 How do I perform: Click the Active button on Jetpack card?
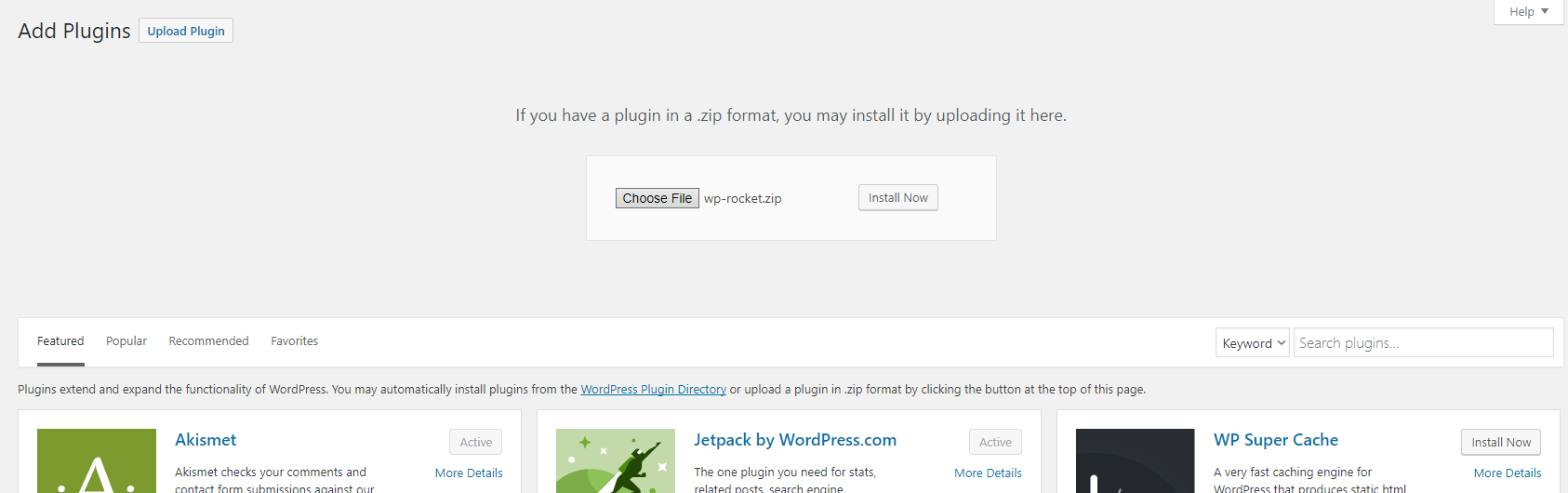[x=995, y=443]
